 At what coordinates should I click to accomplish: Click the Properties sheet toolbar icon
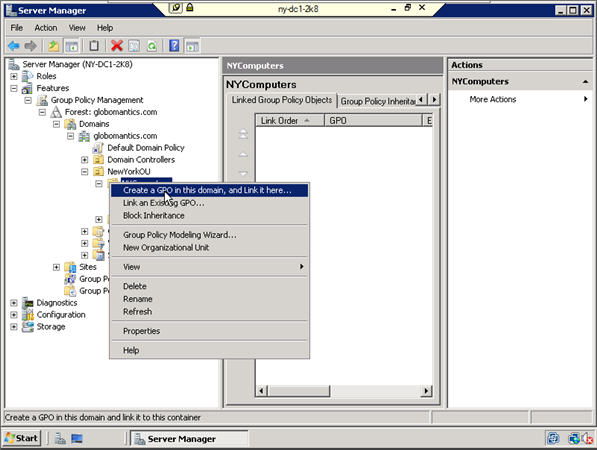coord(134,46)
